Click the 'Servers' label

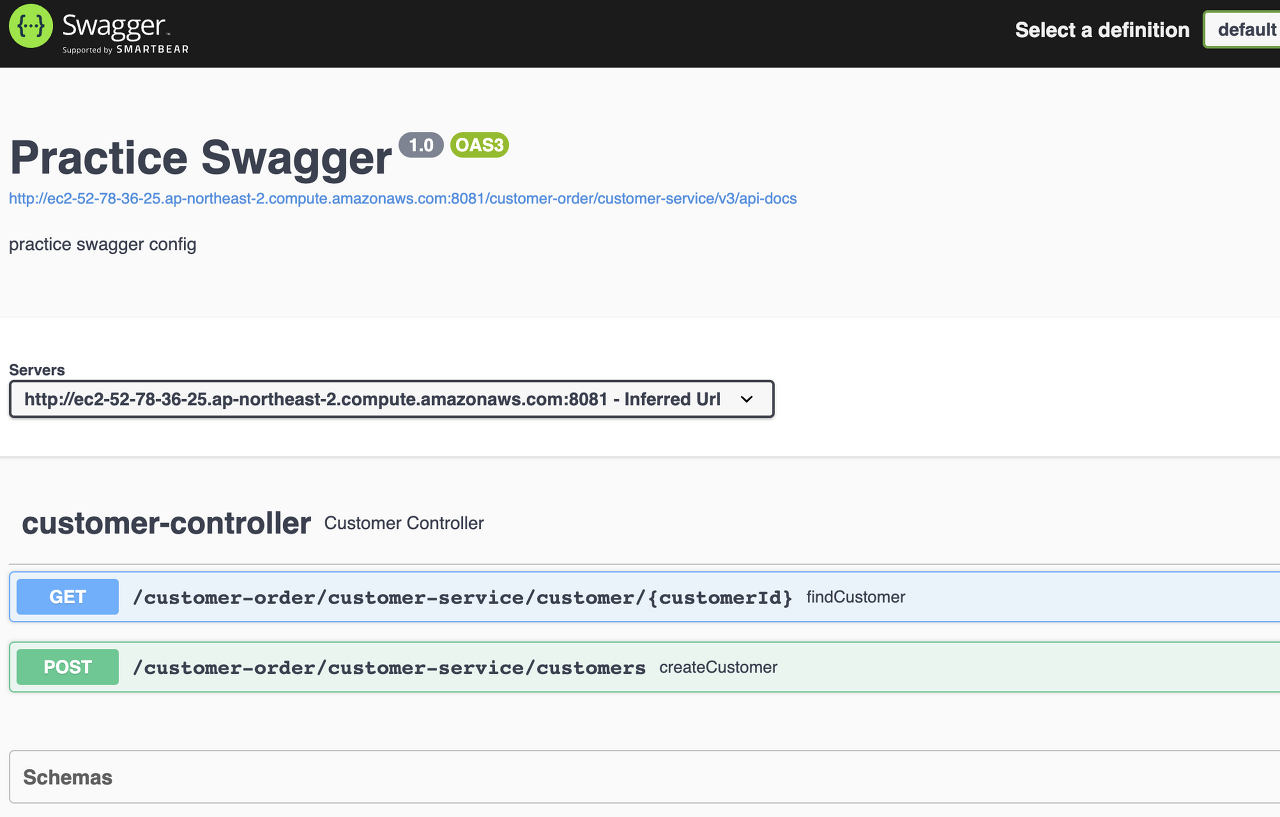coord(37,370)
